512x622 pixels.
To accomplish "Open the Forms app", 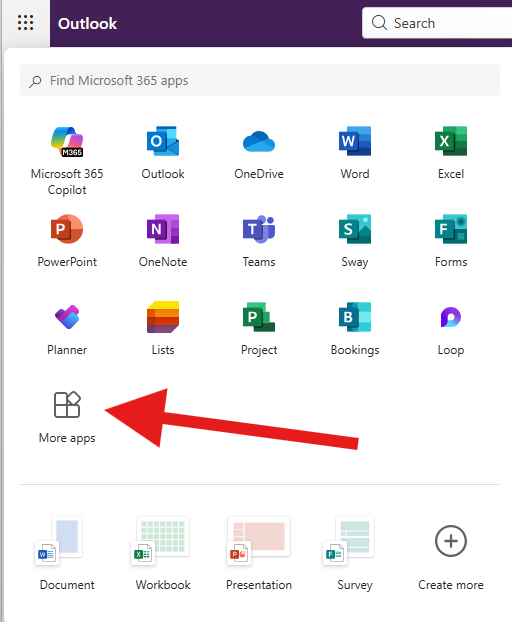I will click(451, 241).
